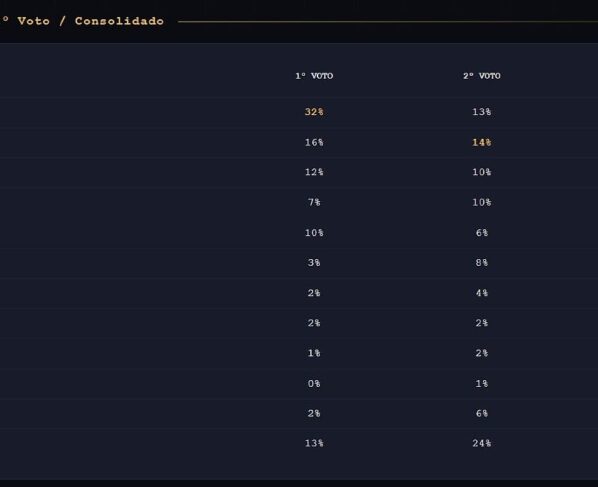Screen dimensions: 598x487
Task: Select the "Voto / Consolidado" section title
Action: point(91,21)
